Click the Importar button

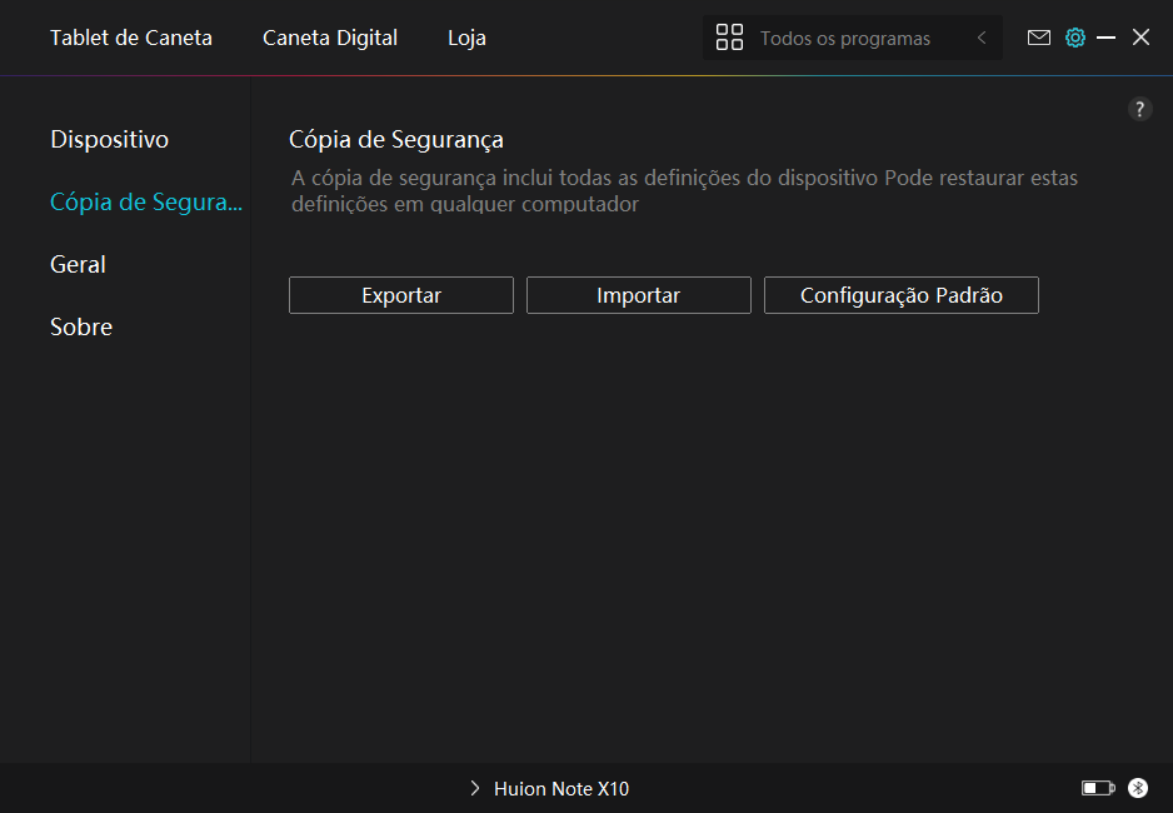click(x=638, y=296)
